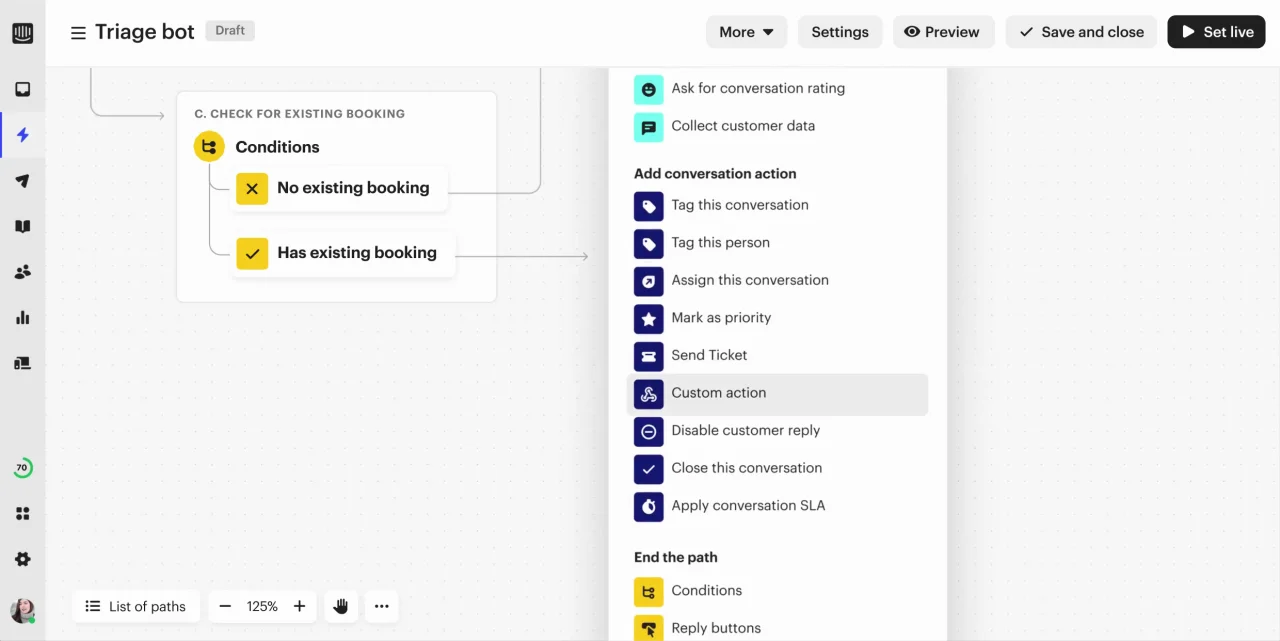The width and height of the screenshot is (1280, 641).
Task: Decrease canvas zoom with the minus button
Action: 225,606
